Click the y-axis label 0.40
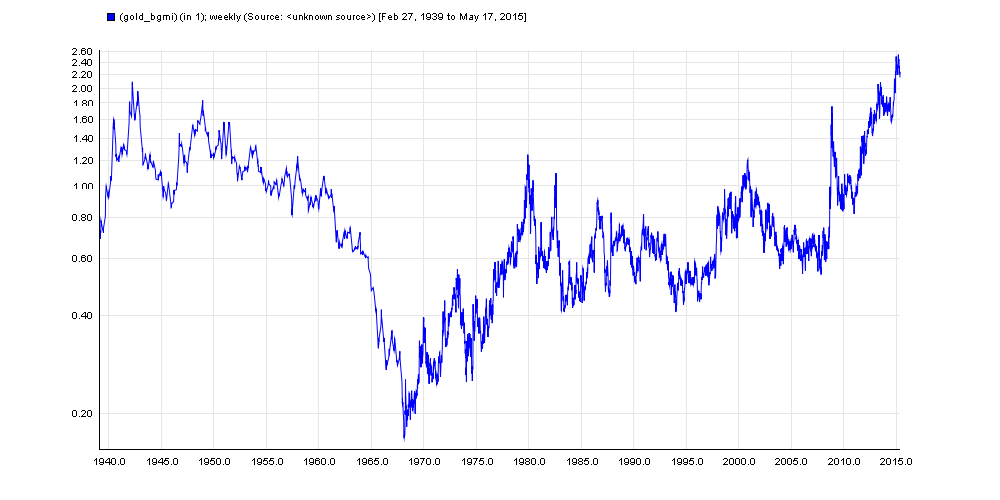The image size is (1000, 500). [x=84, y=315]
